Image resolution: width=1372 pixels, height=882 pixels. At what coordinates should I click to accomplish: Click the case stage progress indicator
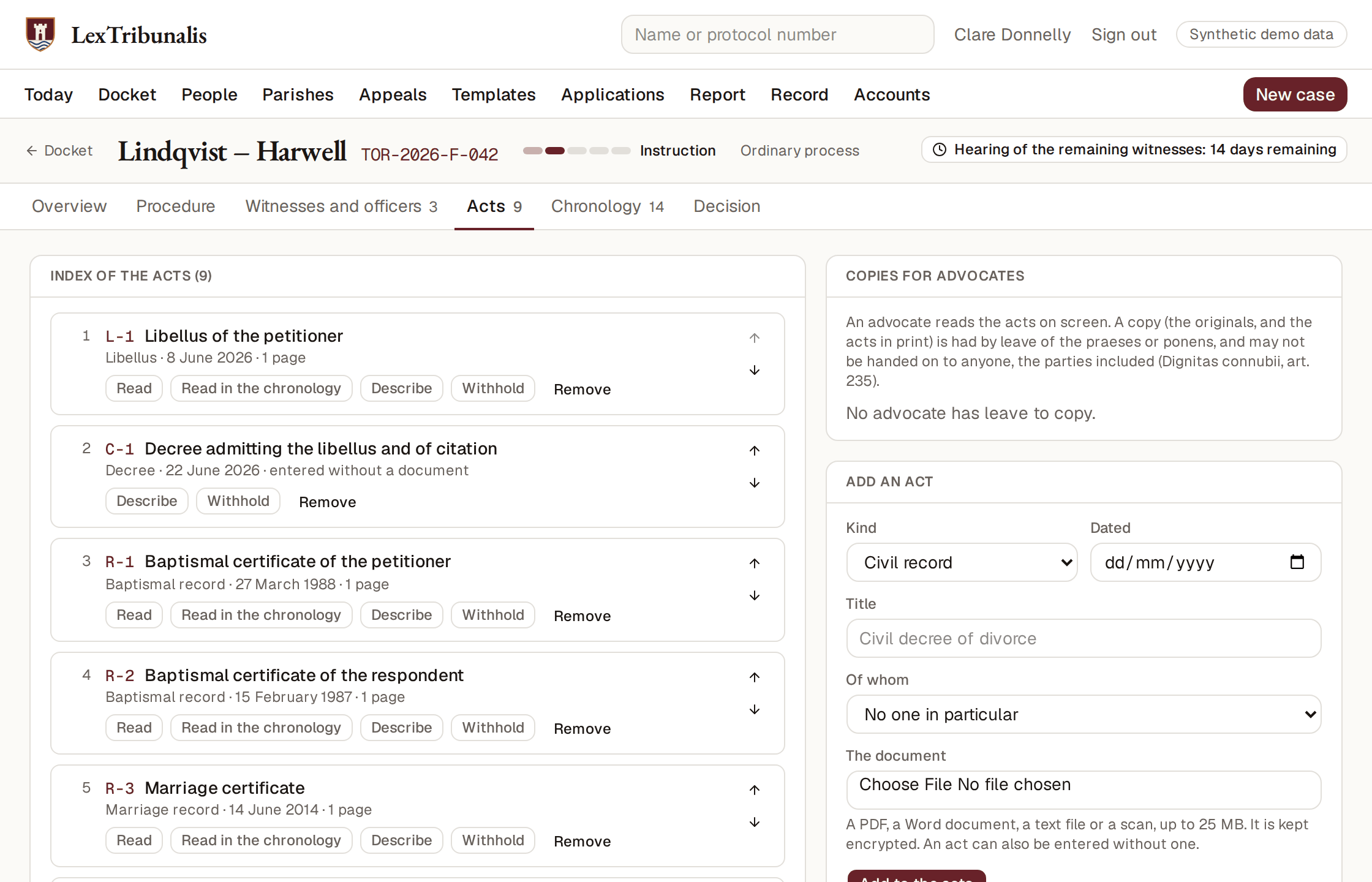coord(576,151)
